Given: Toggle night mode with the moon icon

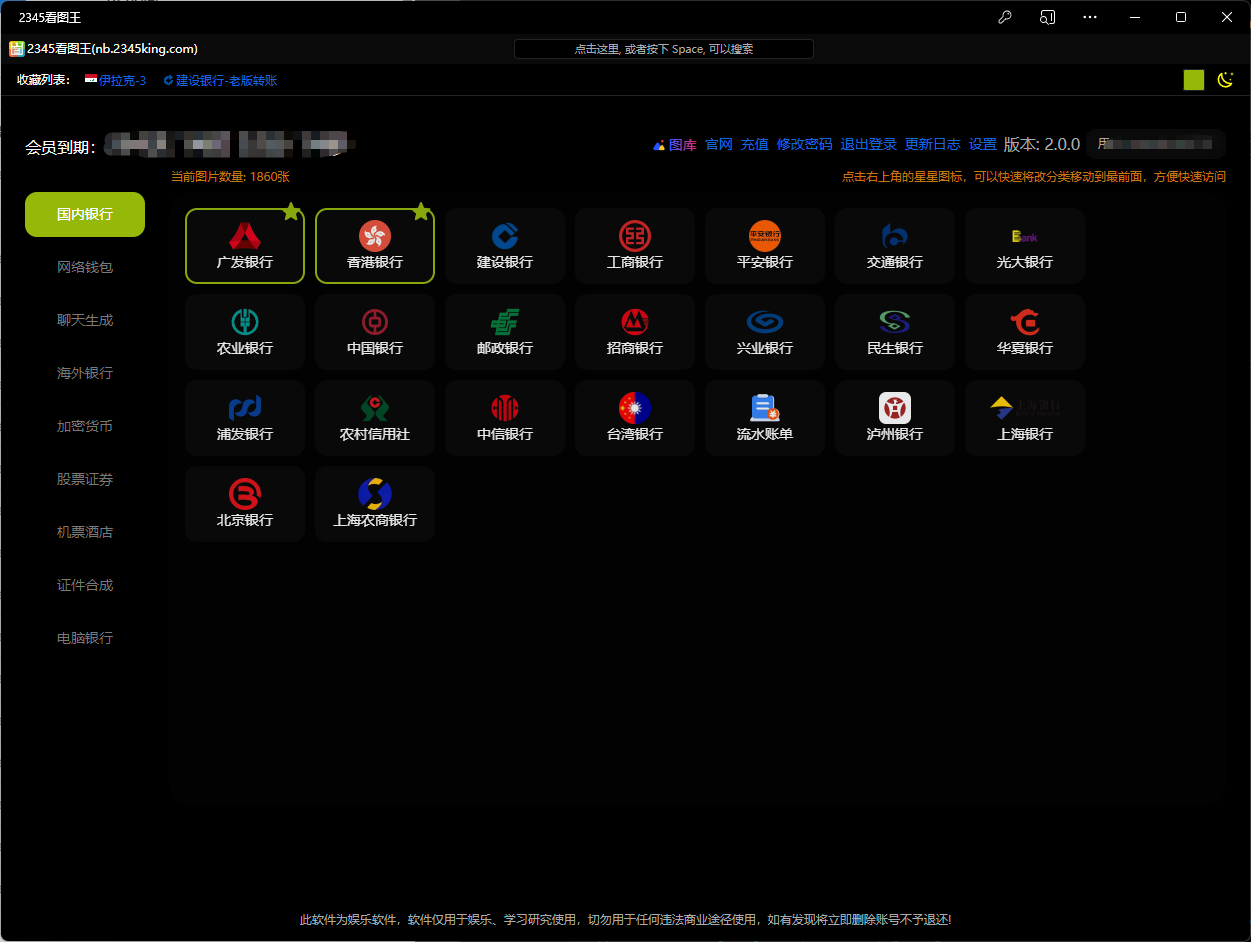Looking at the screenshot, I should coord(1225,80).
